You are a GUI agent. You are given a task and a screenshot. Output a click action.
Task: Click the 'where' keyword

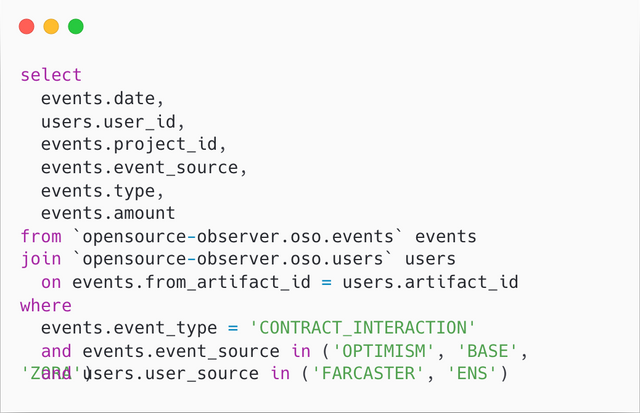[x=46, y=305]
